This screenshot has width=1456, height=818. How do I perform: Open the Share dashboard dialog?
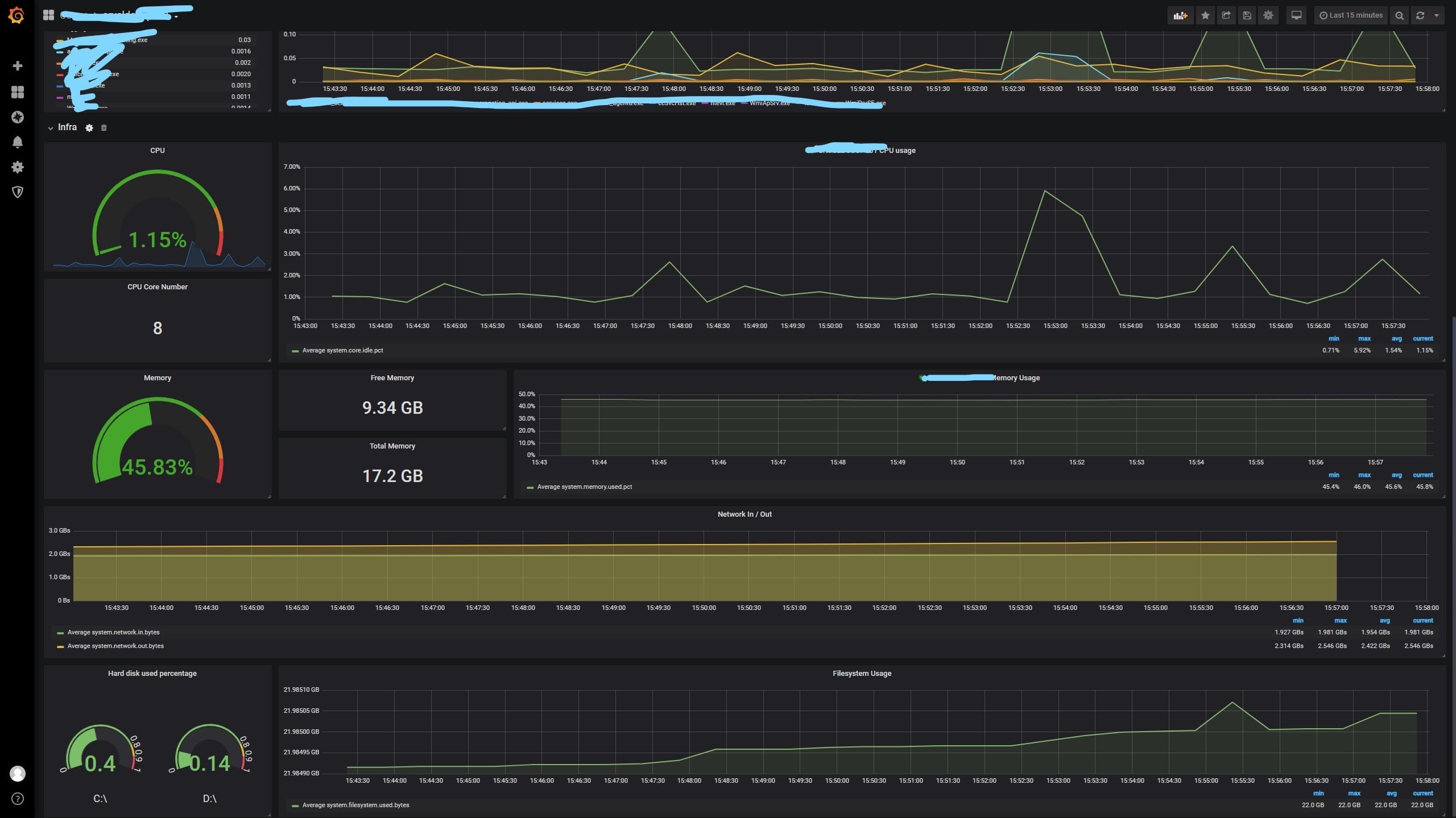1226,15
